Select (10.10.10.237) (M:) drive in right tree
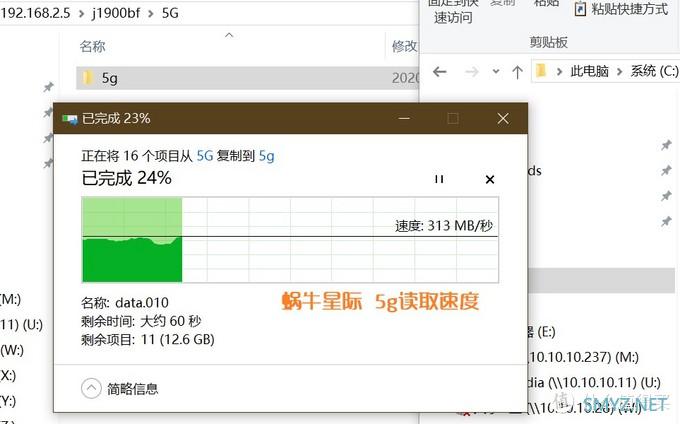This screenshot has height=424, width=680. 582,358
